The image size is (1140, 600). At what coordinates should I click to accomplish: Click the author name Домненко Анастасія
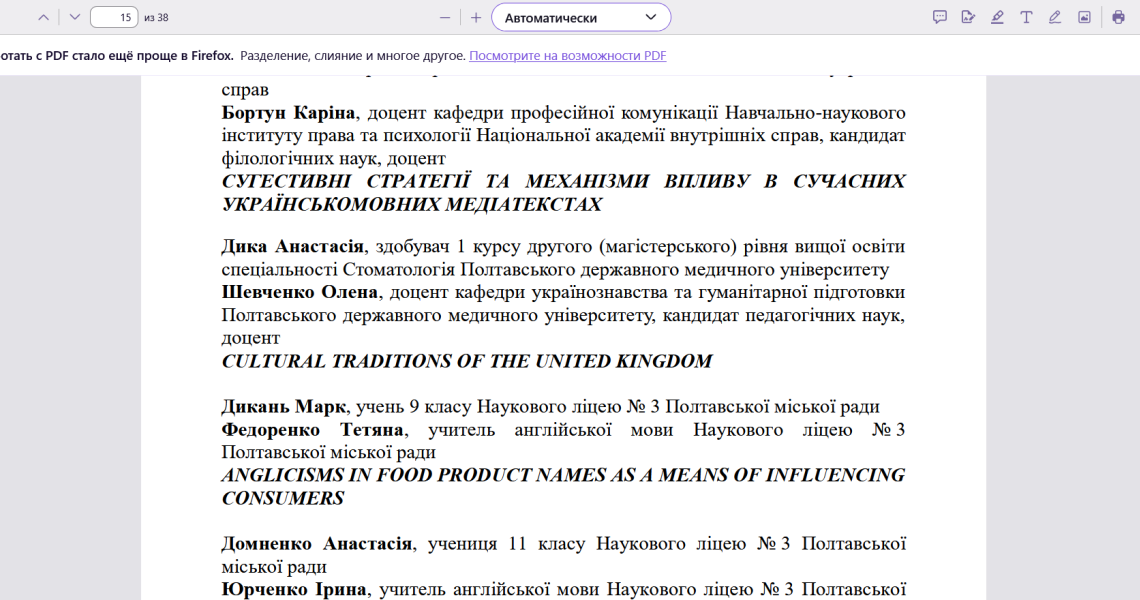coord(316,544)
